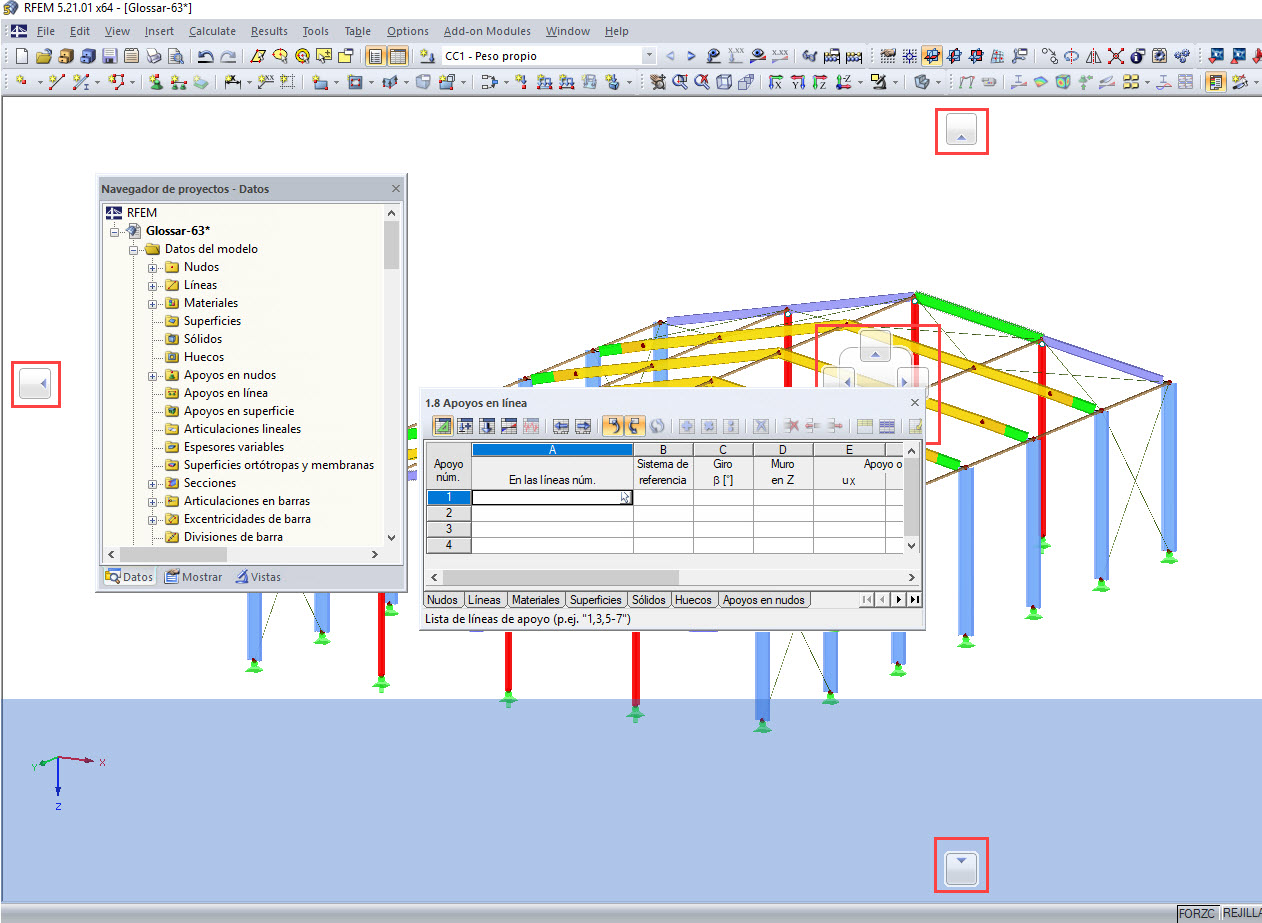Screen dimensions: 1262x923
Task: Click the next-tab scroll arrow in table
Action: pos(899,600)
